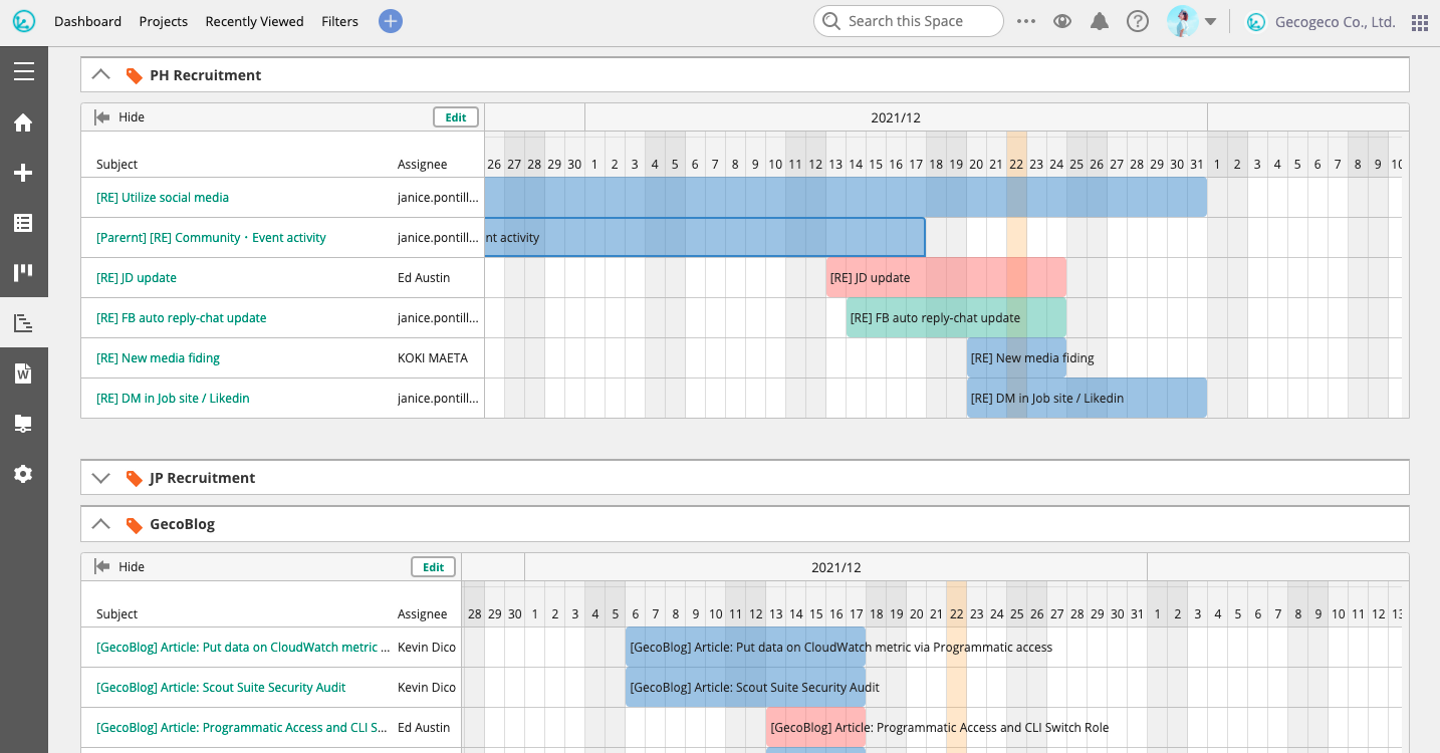The width and height of the screenshot is (1440, 753).
Task: Open the [RE] JD update issue link
Action: [x=136, y=278]
